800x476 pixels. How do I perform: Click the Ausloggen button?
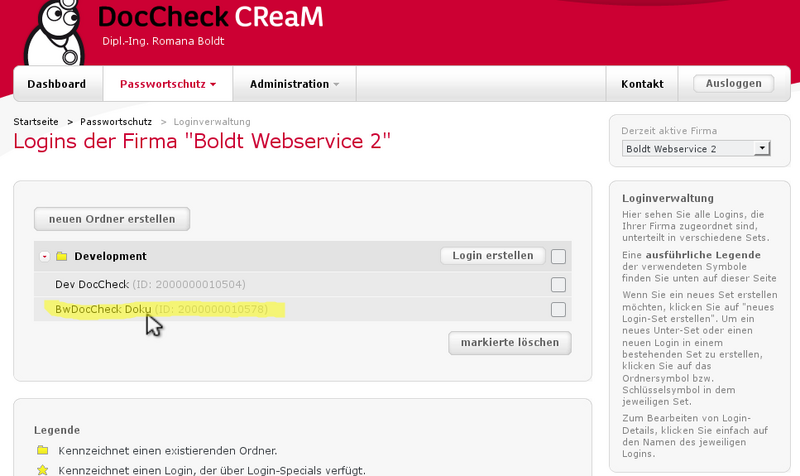point(734,83)
